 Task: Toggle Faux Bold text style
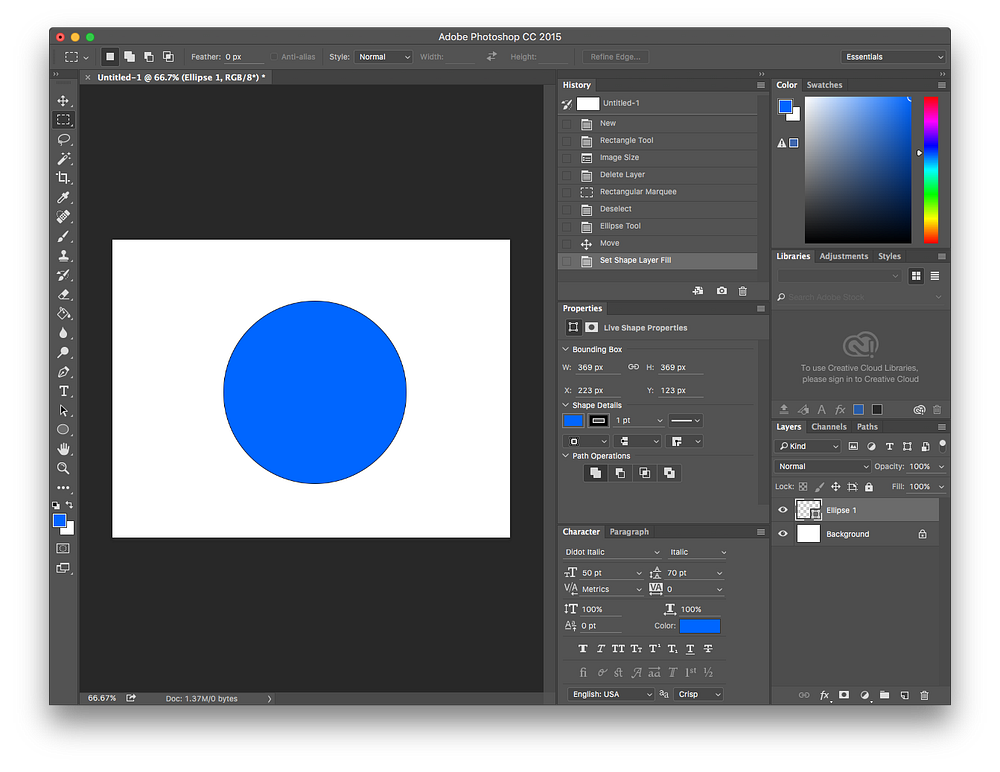pyautogui.click(x=582, y=649)
